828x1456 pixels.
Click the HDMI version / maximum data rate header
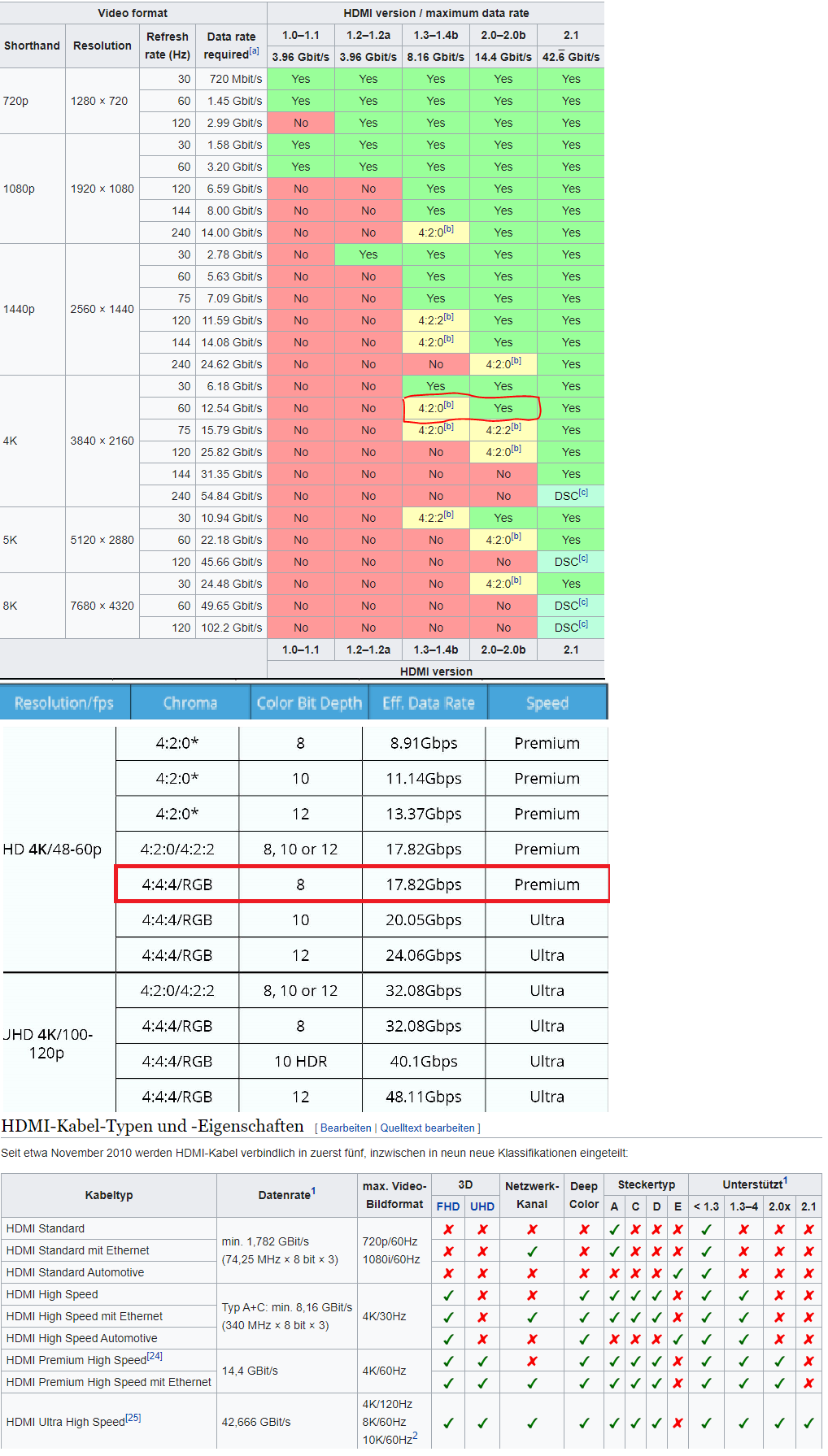coord(436,13)
